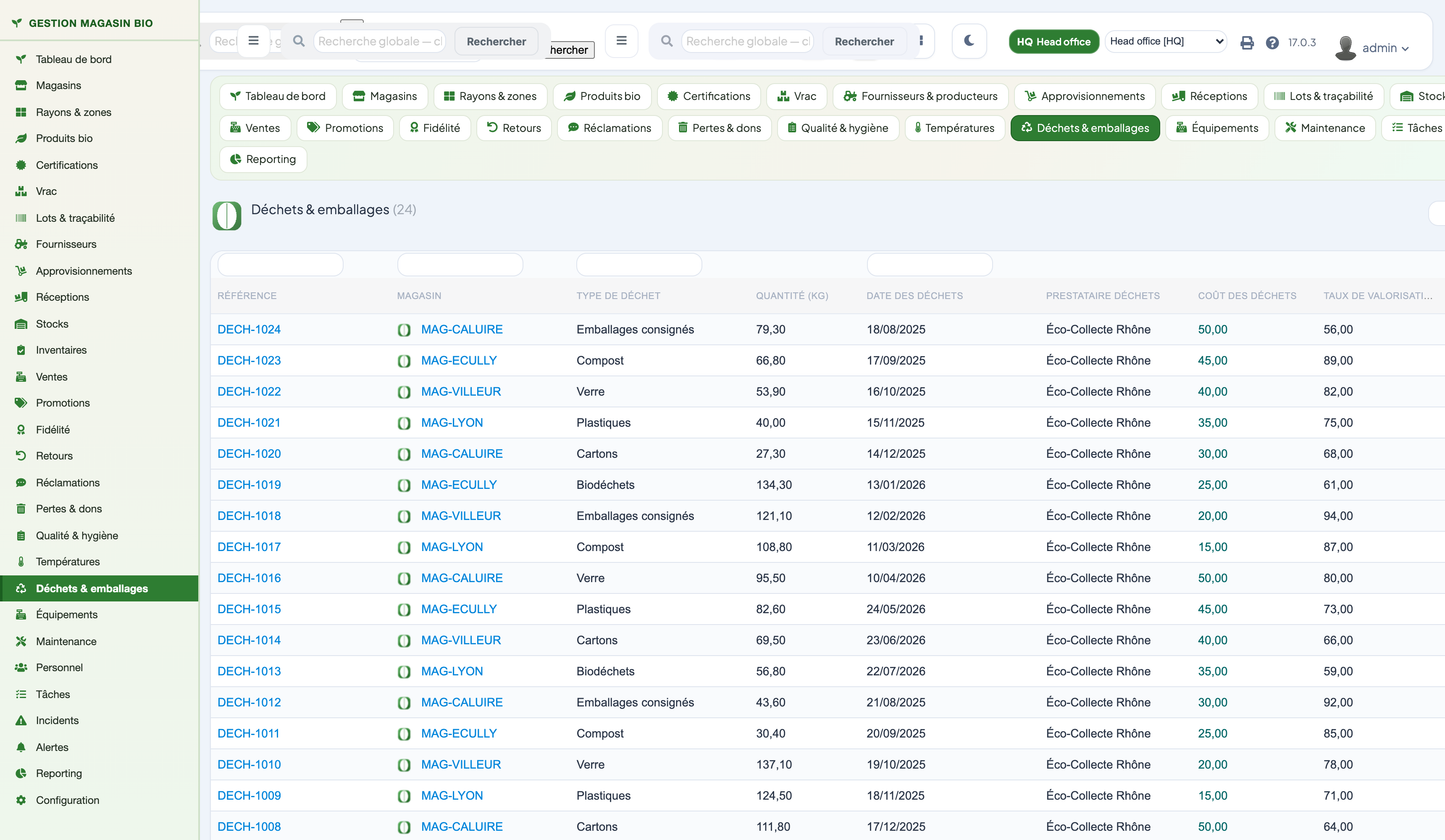
Task: Click the Températures thermometer icon in sidebar
Action: click(x=21, y=562)
